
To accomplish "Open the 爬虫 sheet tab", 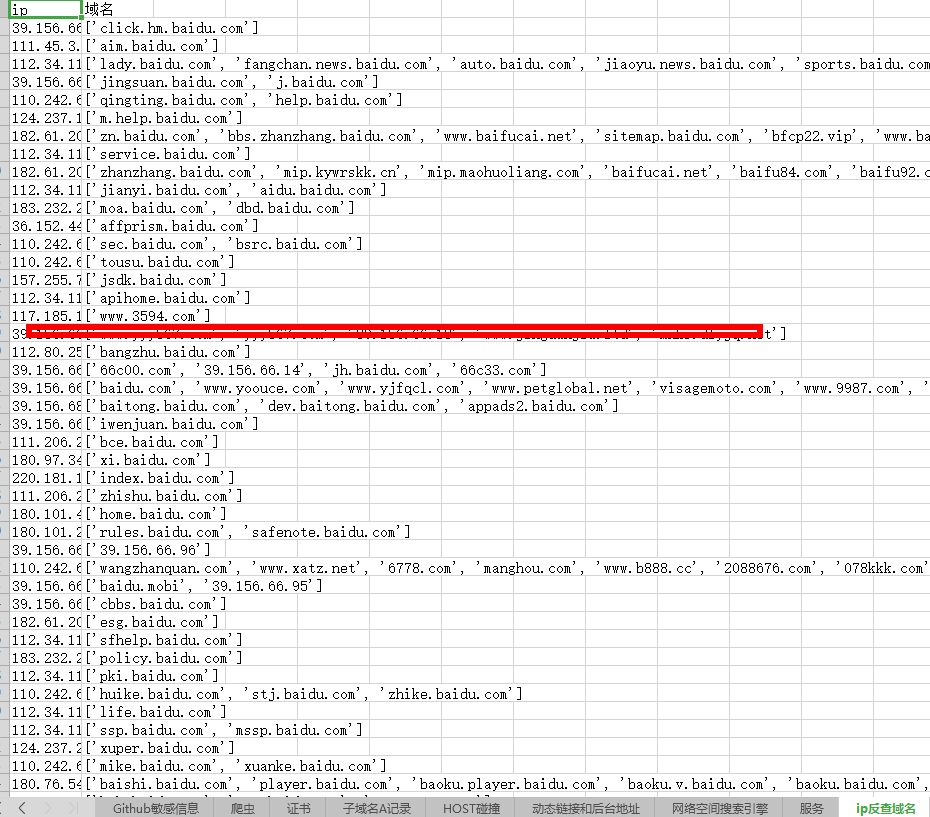I will [241, 808].
